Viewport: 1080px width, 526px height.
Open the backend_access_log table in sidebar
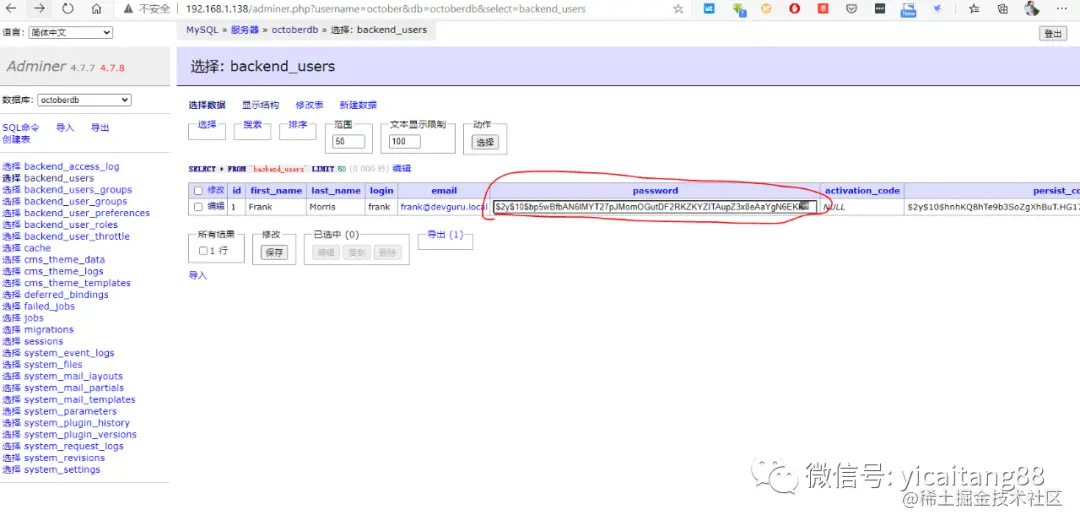point(72,167)
